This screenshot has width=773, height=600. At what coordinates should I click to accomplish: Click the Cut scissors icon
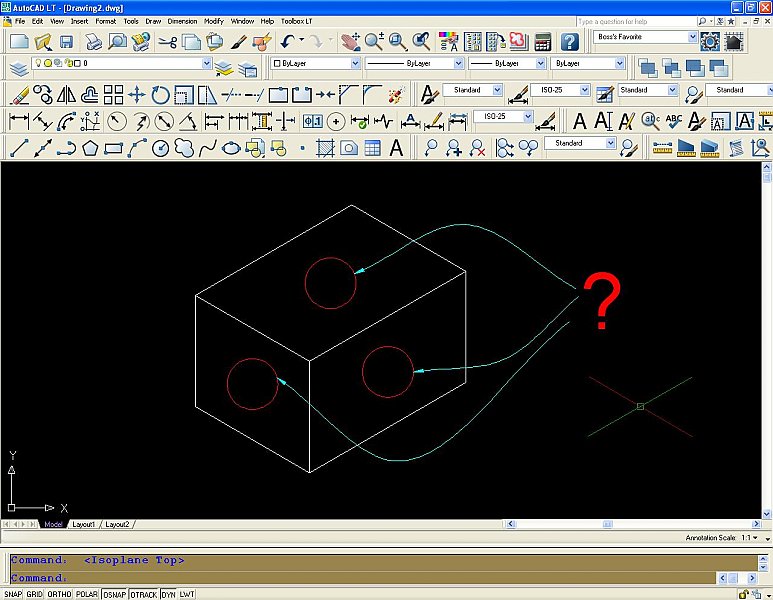click(168, 42)
